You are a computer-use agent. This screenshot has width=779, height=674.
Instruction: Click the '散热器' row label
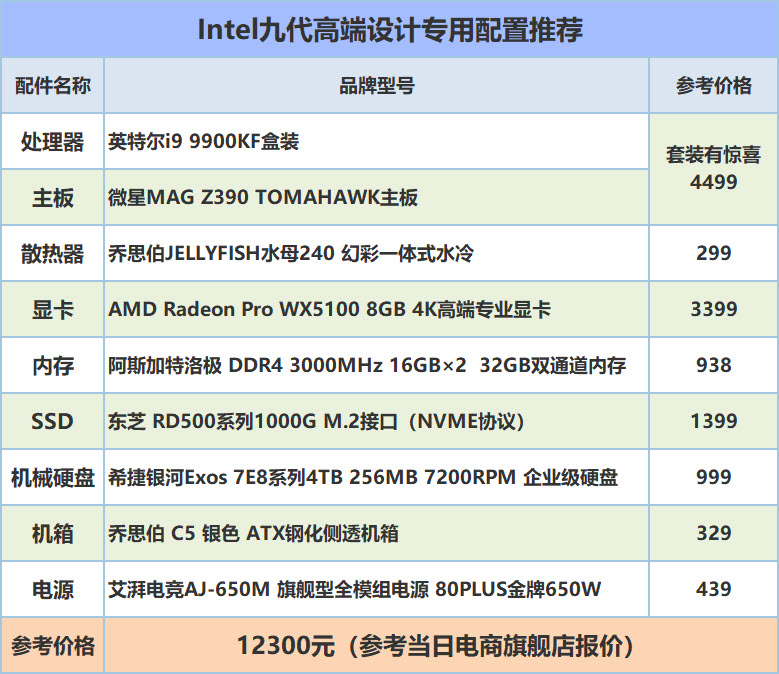pos(53,253)
